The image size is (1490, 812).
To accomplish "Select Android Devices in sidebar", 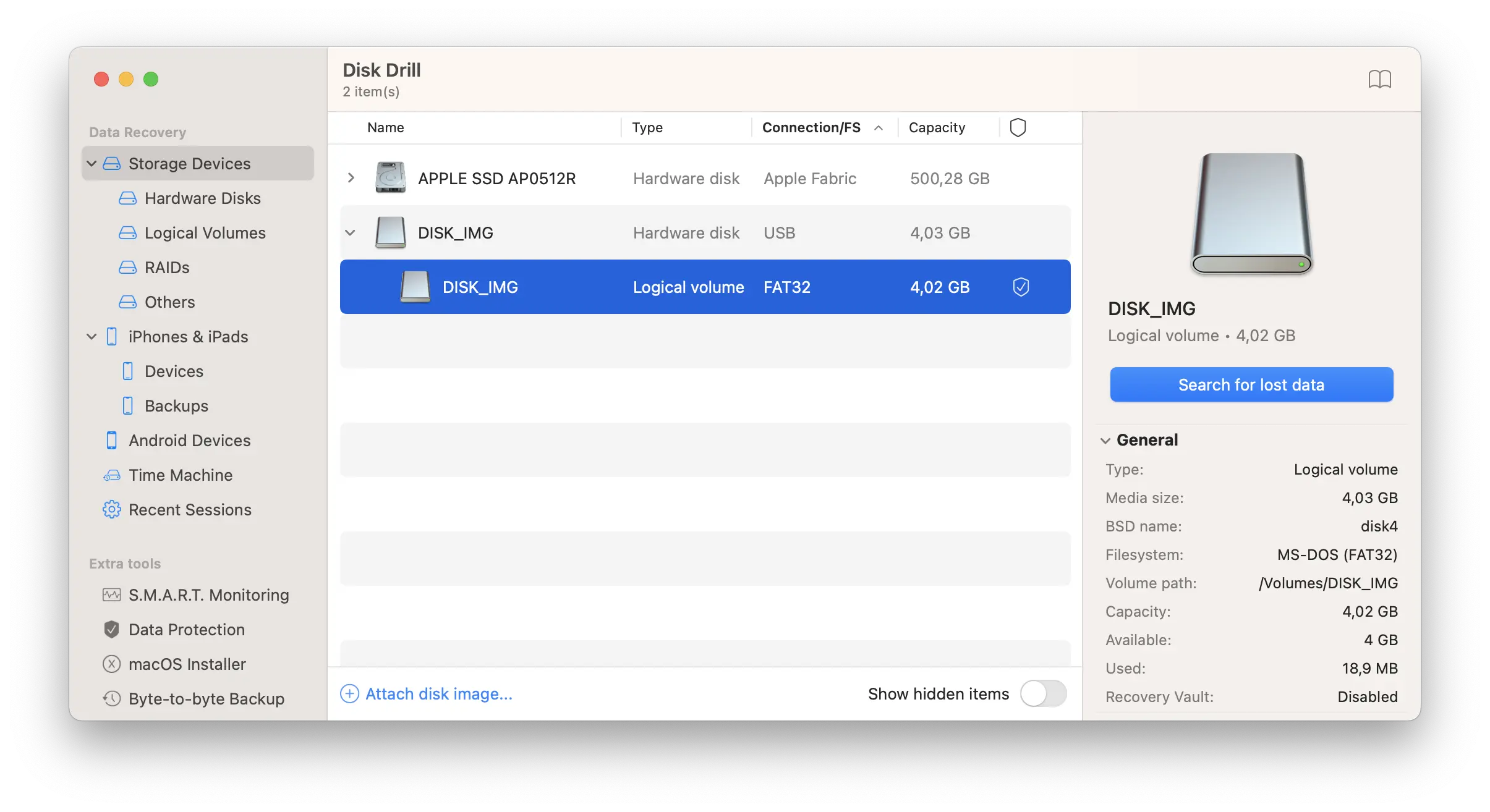I will 189,440.
